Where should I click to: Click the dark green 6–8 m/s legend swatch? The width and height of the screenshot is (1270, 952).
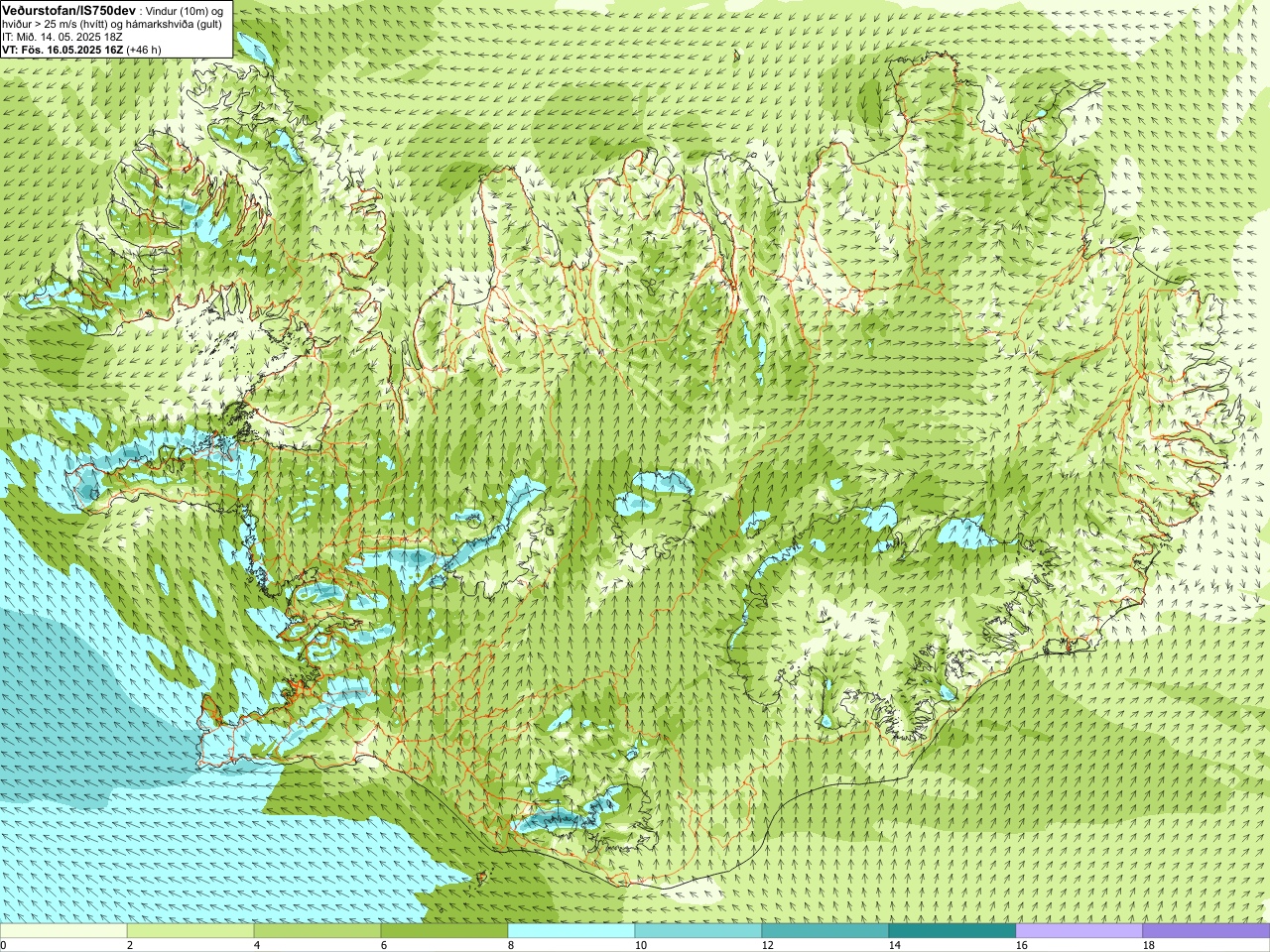tap(444, 931)
